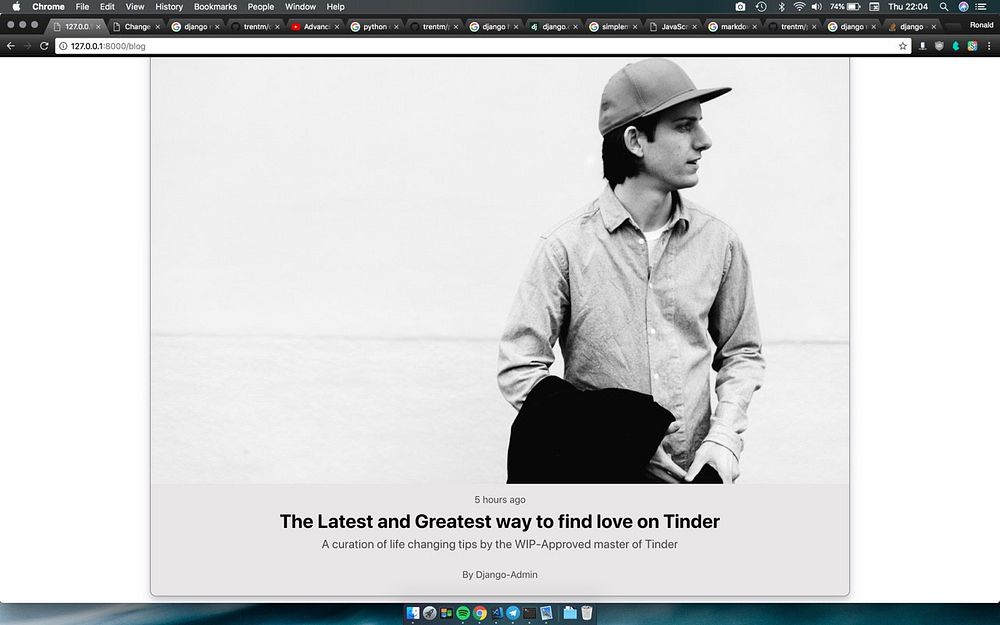Close the active 127.0.0.1 tab
This screenshot has height=625, width=1000.
click(98, 27)
